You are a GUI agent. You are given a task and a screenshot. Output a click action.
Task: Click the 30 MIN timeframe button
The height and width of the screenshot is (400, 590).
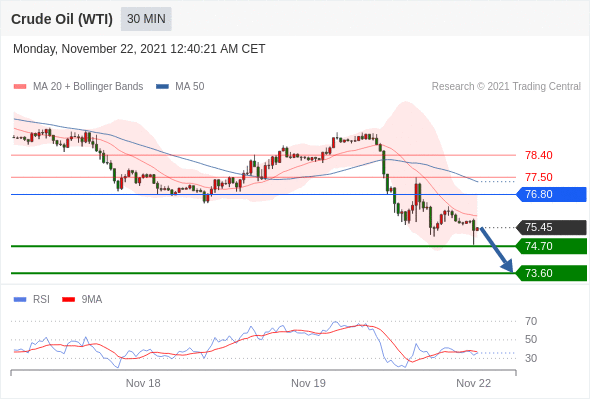click(x=146, y=19)
